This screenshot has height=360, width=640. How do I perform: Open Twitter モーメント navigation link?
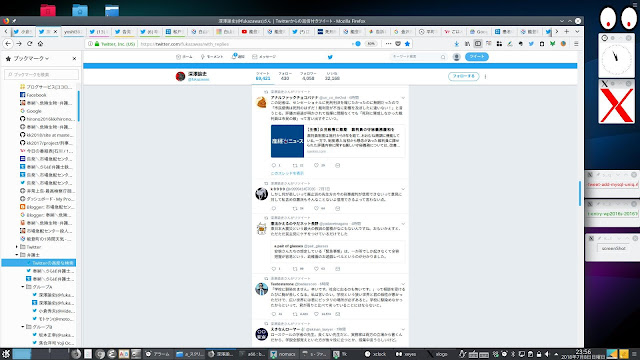click(212, 57)
